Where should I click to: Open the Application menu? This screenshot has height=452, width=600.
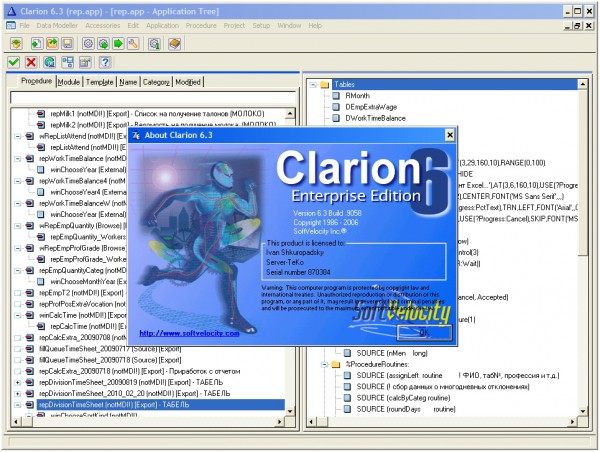tap(163, 26)
